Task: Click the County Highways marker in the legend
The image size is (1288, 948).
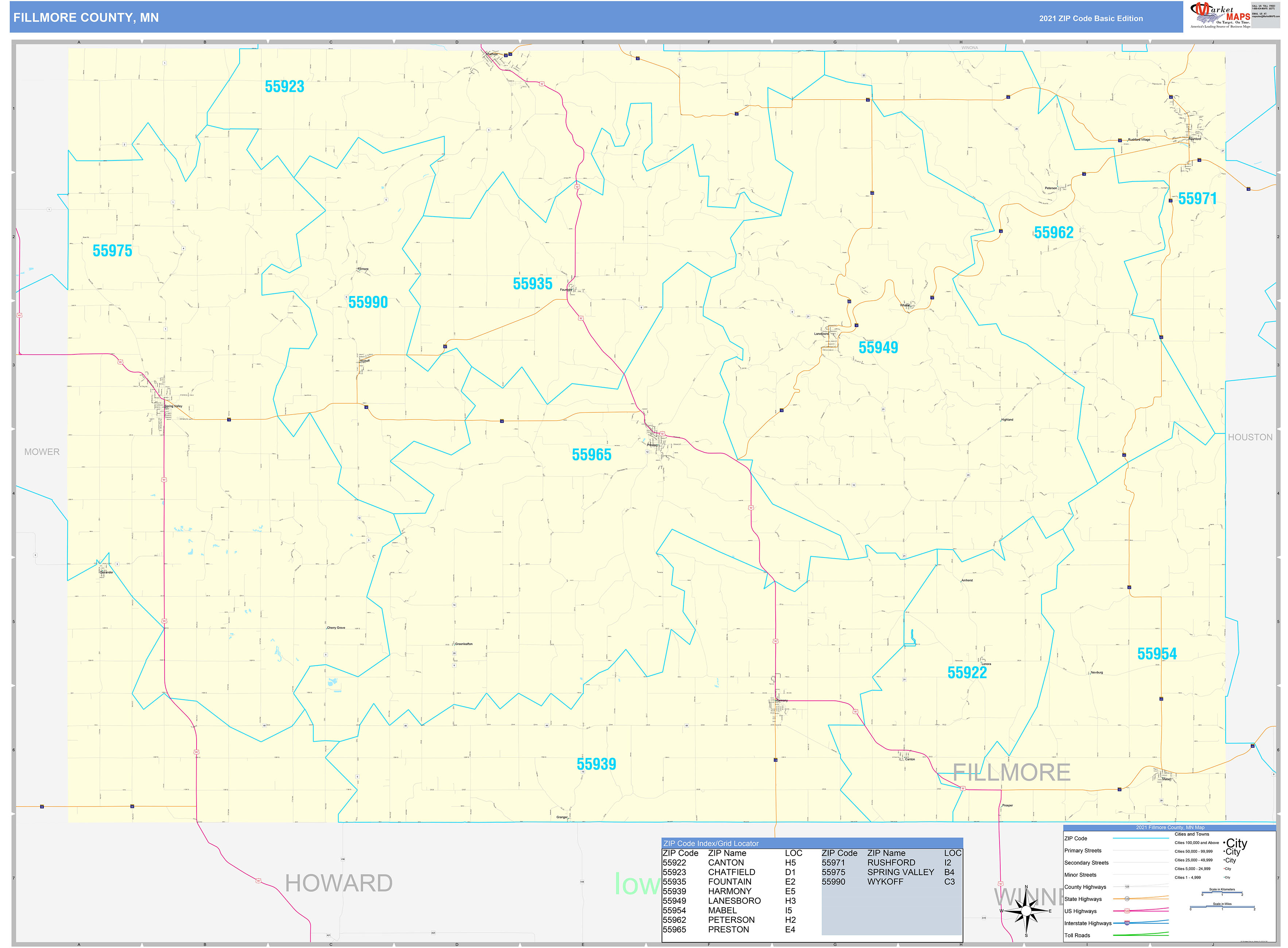Action: pyautogui.click(x=1127, y=887)
